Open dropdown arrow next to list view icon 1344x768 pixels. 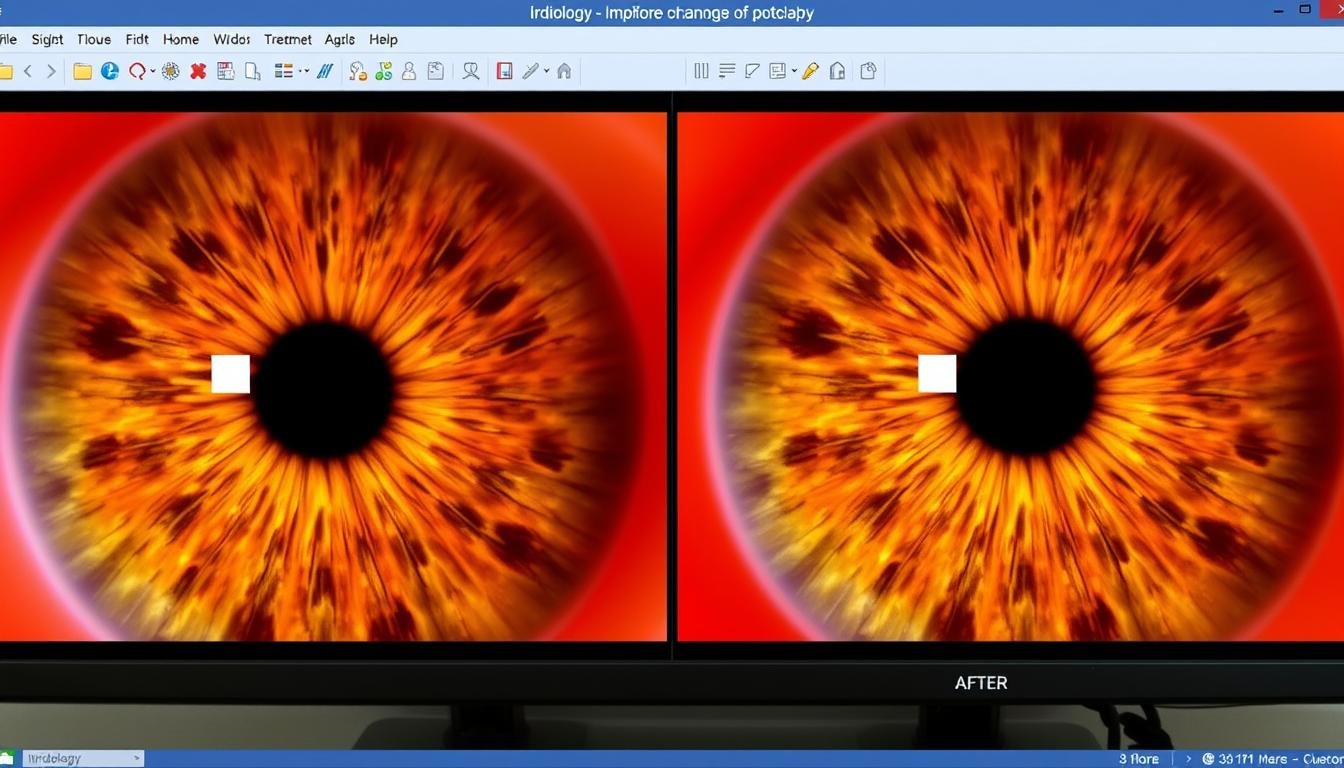[x=304, y=72]
